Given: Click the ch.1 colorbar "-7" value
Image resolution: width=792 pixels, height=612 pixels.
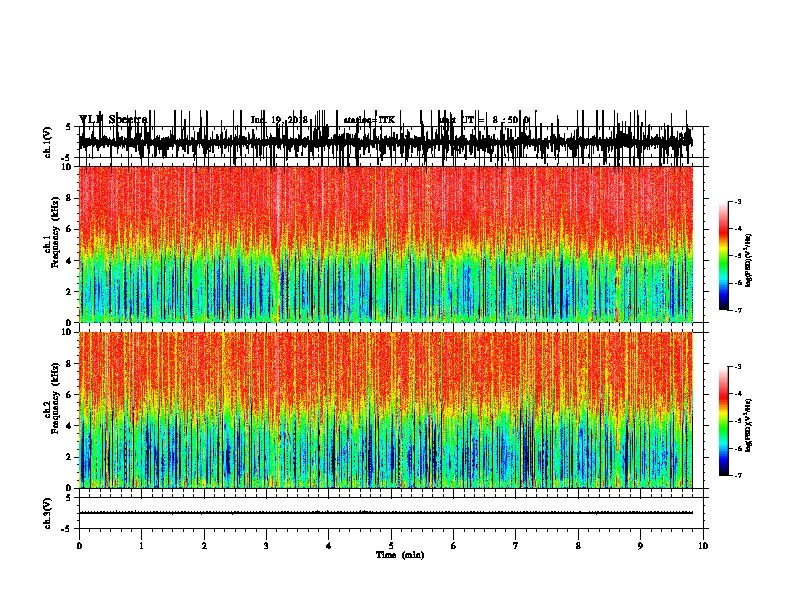Looking at the screenshot, I should (737, 310).
